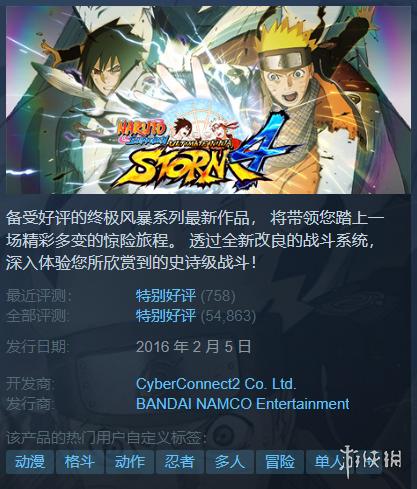Screen dimensions: 417x489
Task: Click the 全部评测 label
Action: pos(39,316)
